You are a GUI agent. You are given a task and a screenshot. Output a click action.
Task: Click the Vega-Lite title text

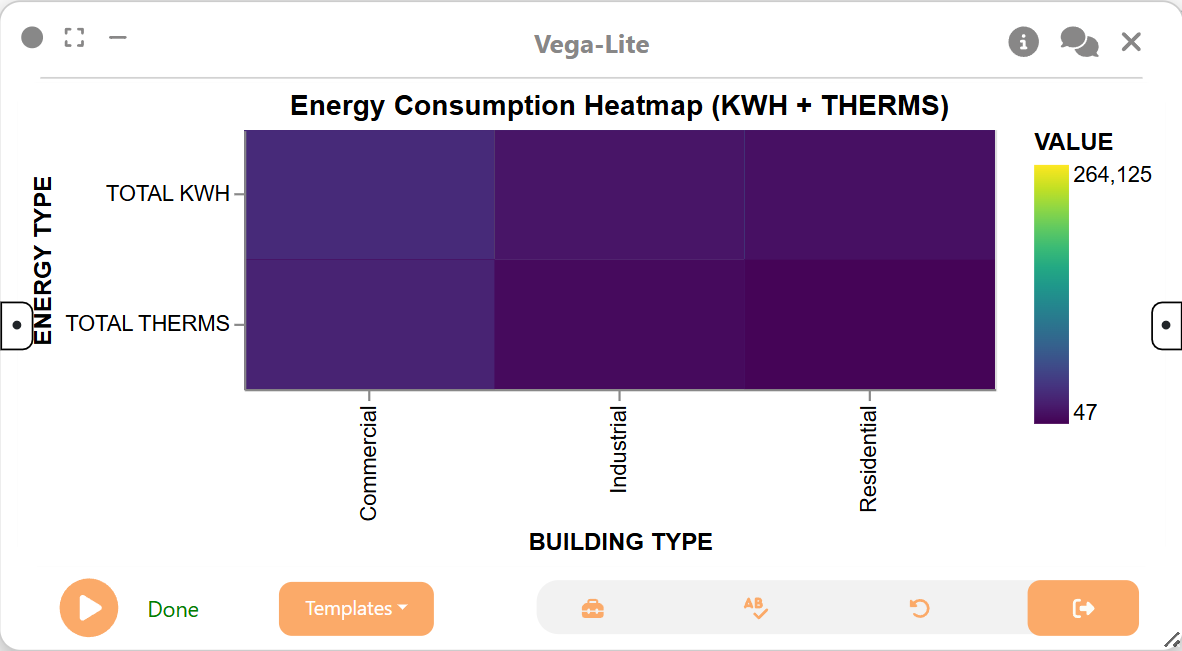pyautogui.click(x=592, y=44)
